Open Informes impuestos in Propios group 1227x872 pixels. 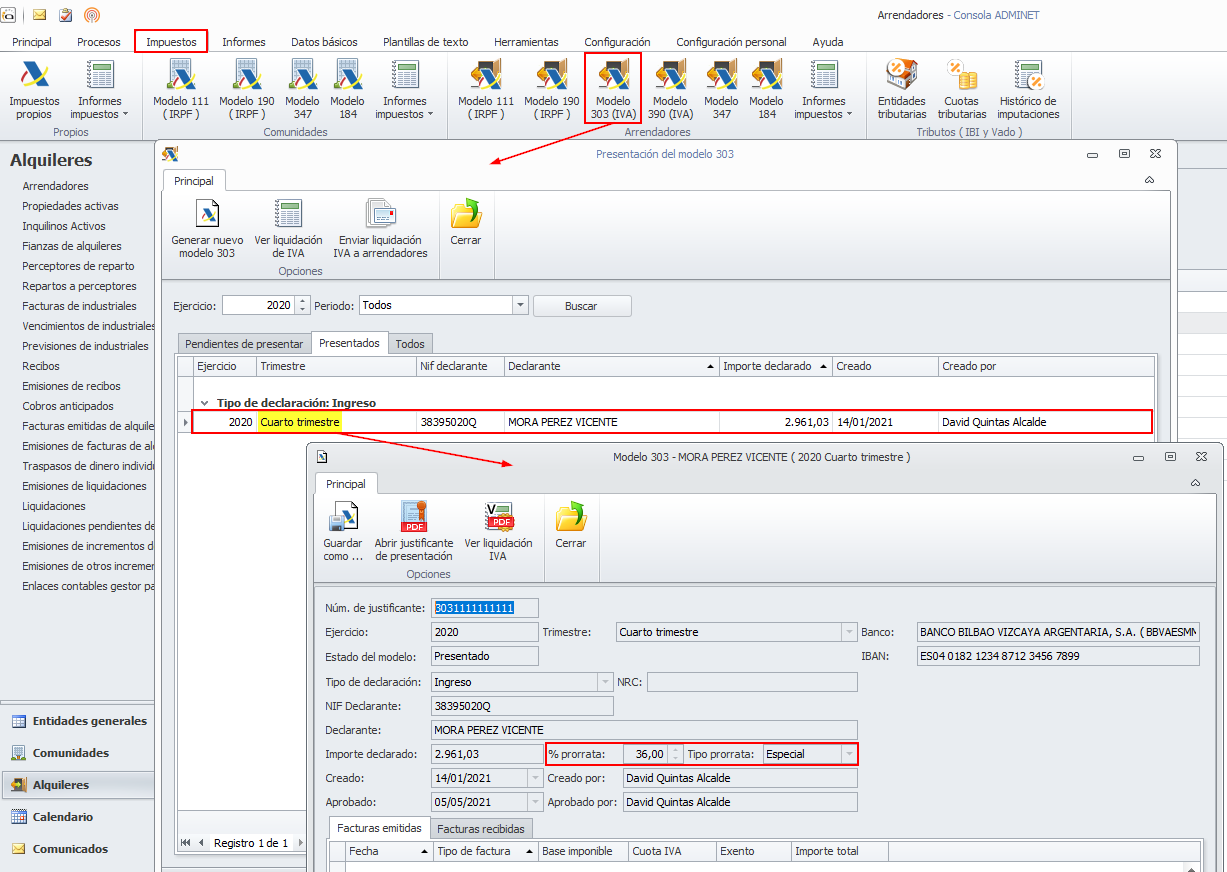click(x=100, y=90)
